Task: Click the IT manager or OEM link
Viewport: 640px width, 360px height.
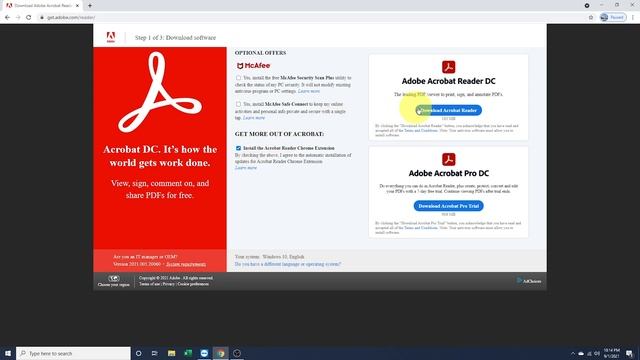Action: pos(145,257)
